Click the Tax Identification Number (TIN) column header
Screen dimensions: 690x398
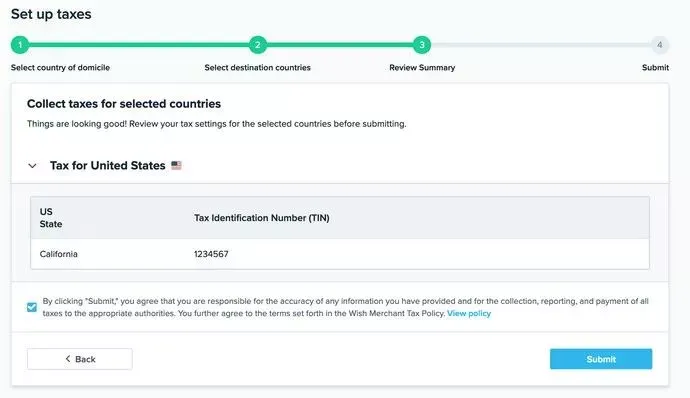(262, 218)
